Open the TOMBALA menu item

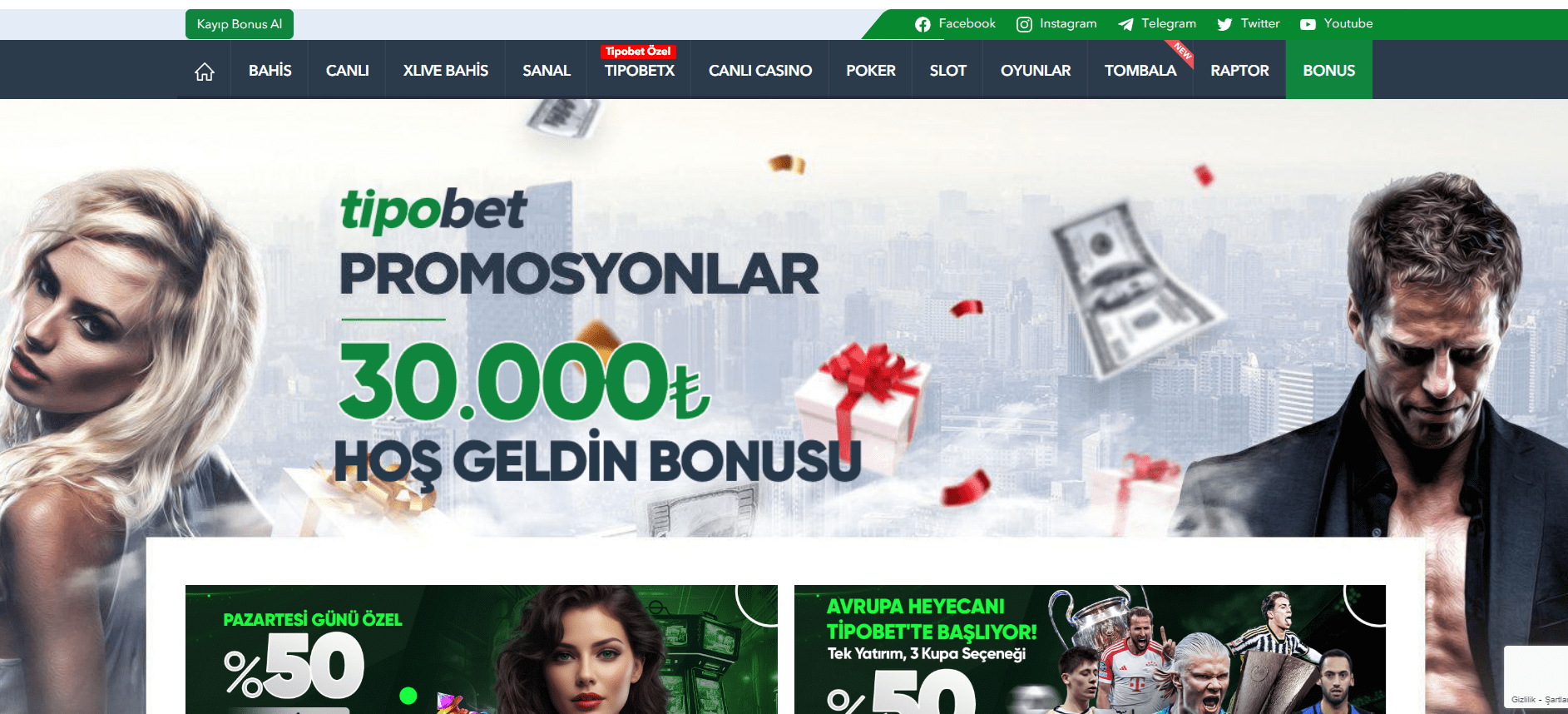click(x=1140, y=71)
